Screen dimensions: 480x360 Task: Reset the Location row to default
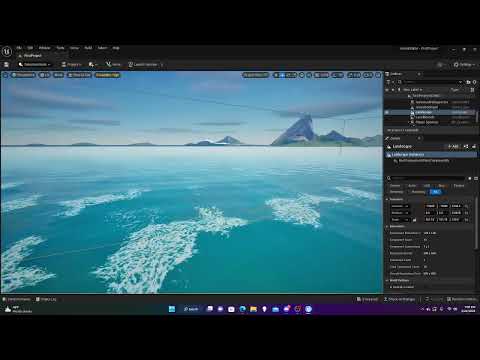tap(467, 206)
